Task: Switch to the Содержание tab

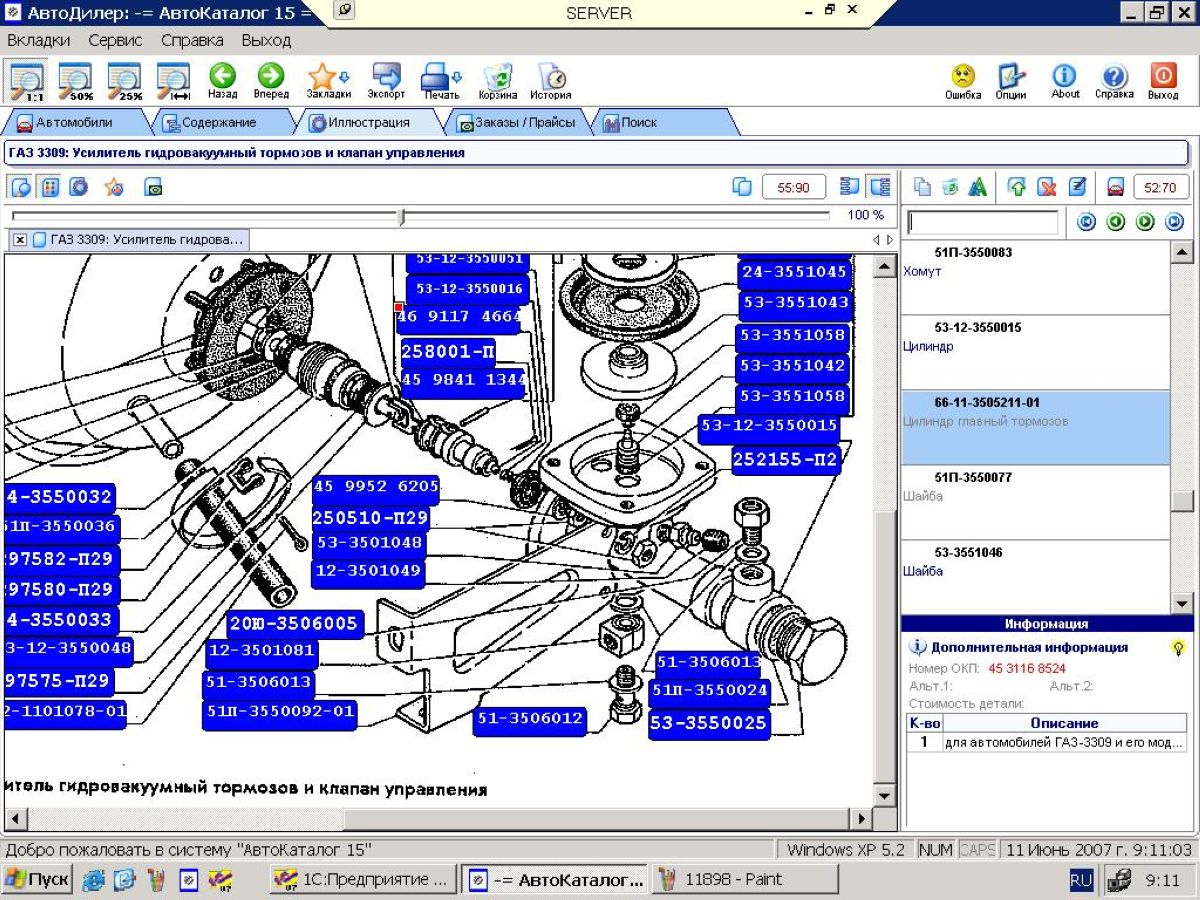Action: coord(219,123)
